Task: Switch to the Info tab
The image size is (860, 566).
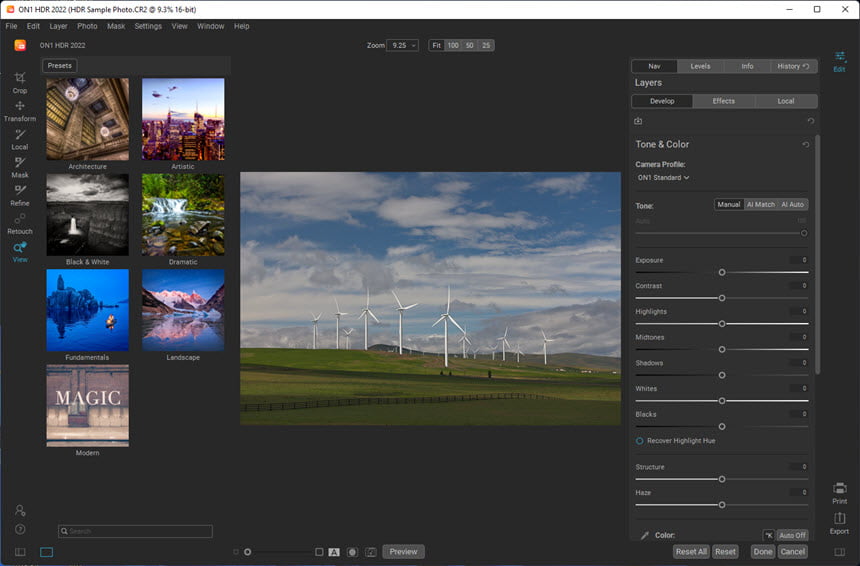Action: 747,66
